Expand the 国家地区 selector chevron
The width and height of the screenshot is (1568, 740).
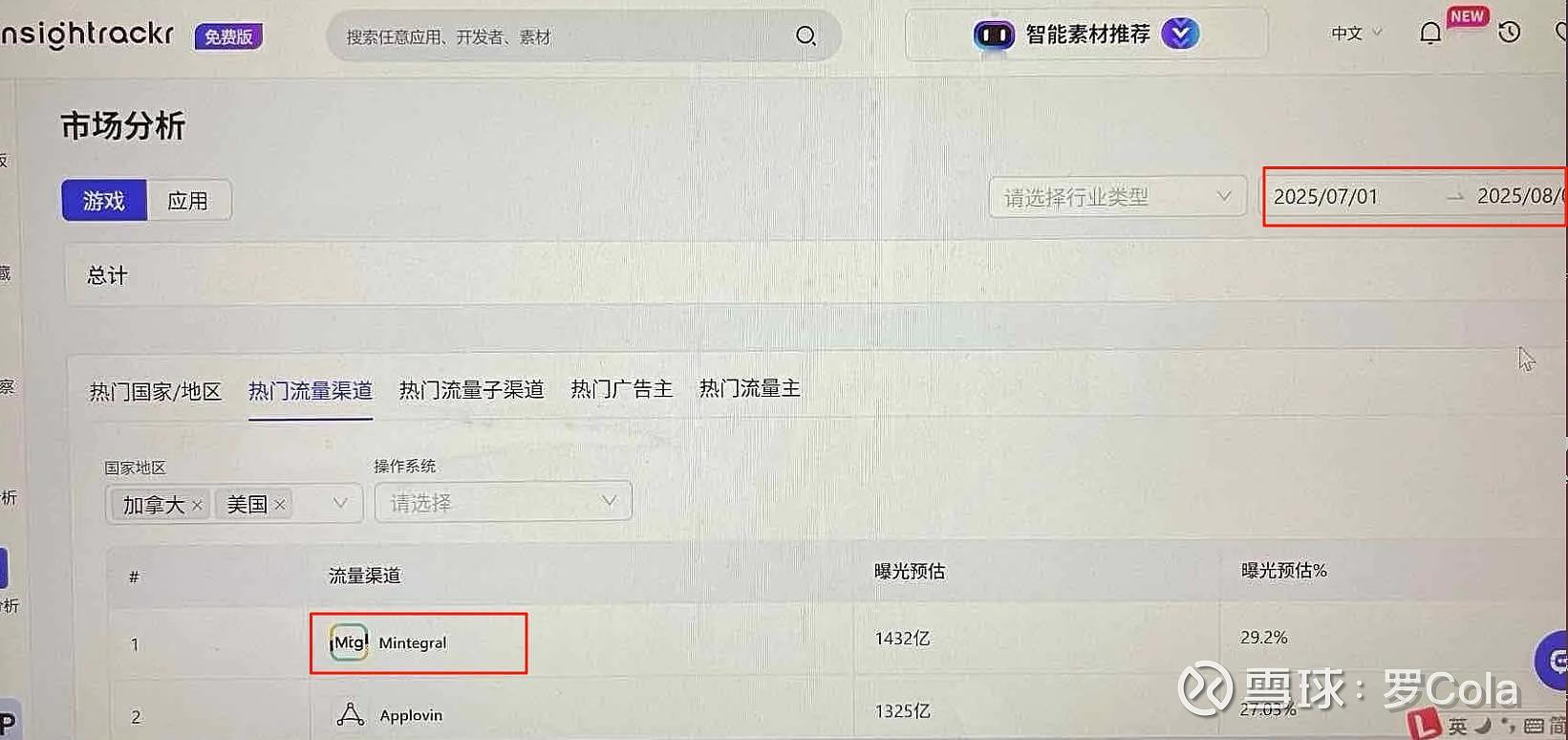[339, 503]
